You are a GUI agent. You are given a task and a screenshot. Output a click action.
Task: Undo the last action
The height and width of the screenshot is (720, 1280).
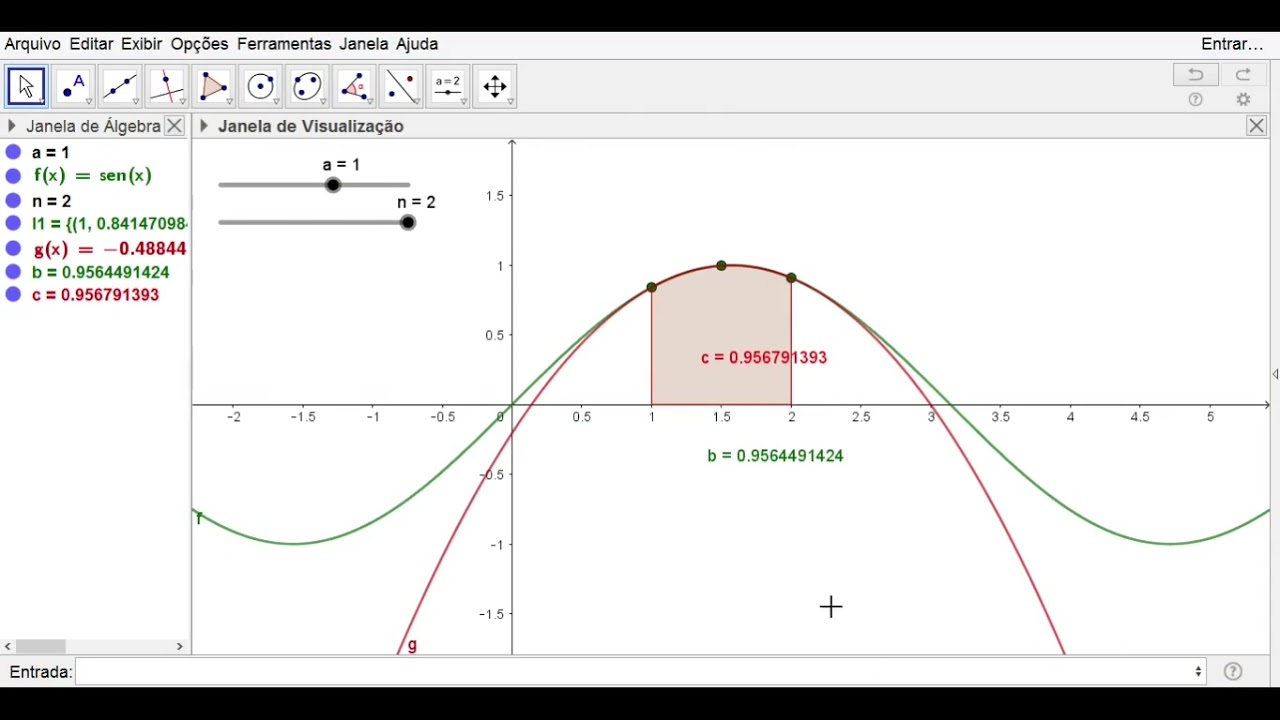point(1195,75)
